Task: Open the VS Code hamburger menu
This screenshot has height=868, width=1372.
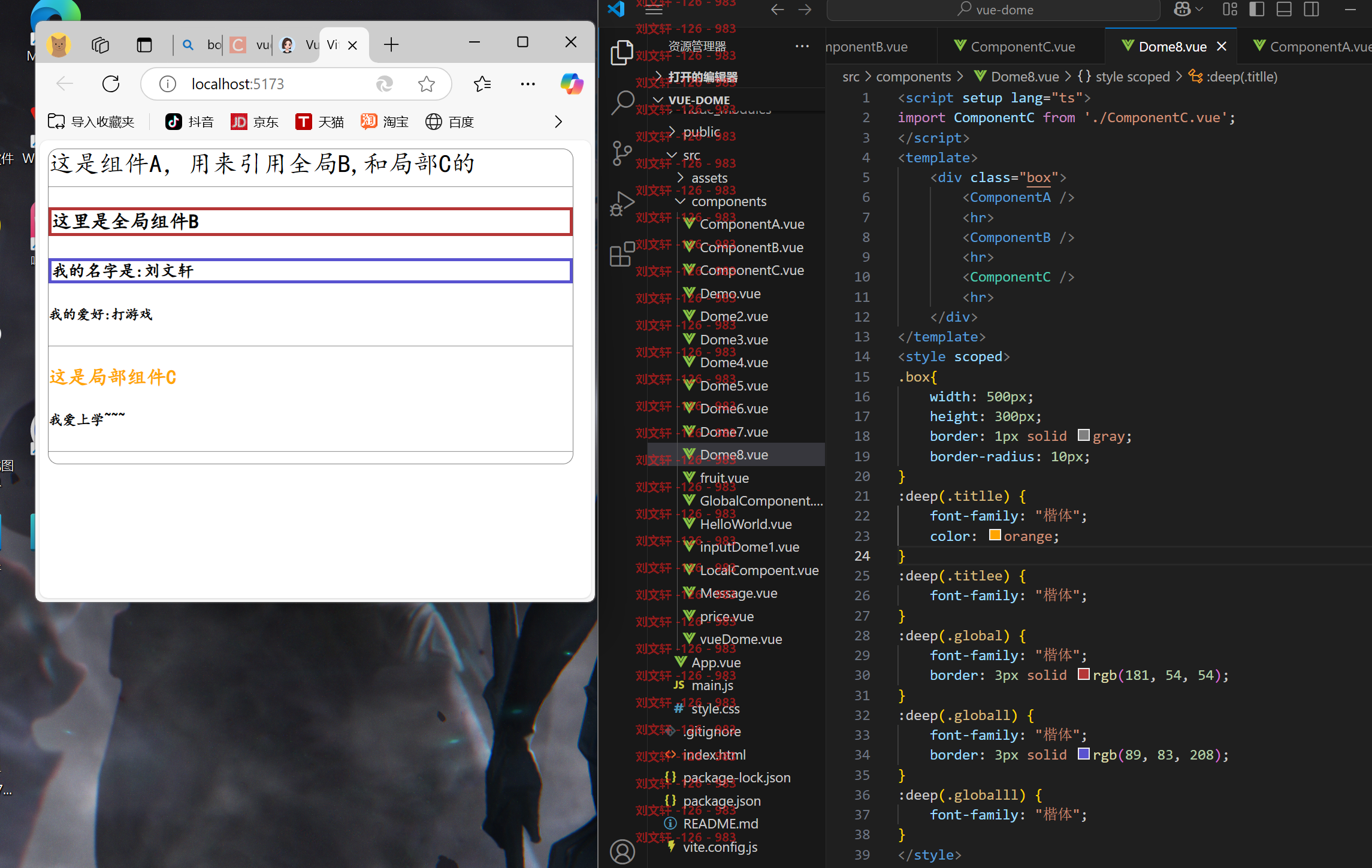Action: pyautogui.click(x=654, y=10)
